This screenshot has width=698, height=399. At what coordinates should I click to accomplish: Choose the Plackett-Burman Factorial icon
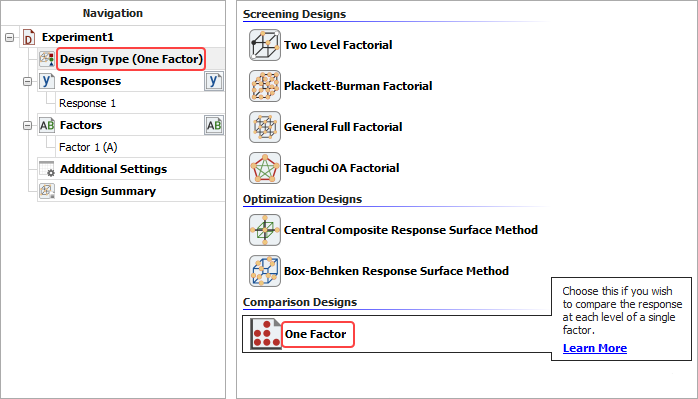[x=265, y=86]
